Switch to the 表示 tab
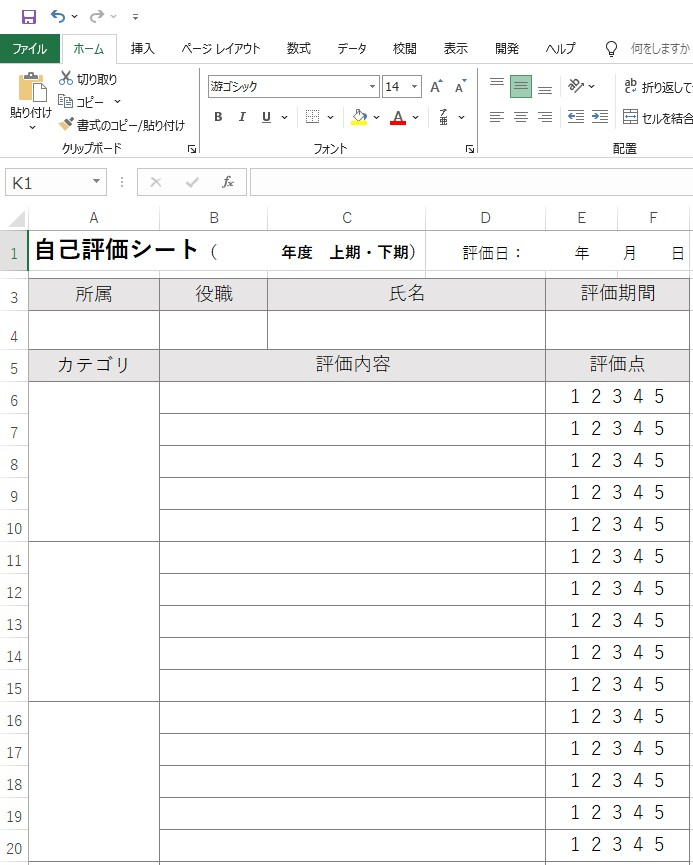Screen dimensions: 693x865 (456, 49)
